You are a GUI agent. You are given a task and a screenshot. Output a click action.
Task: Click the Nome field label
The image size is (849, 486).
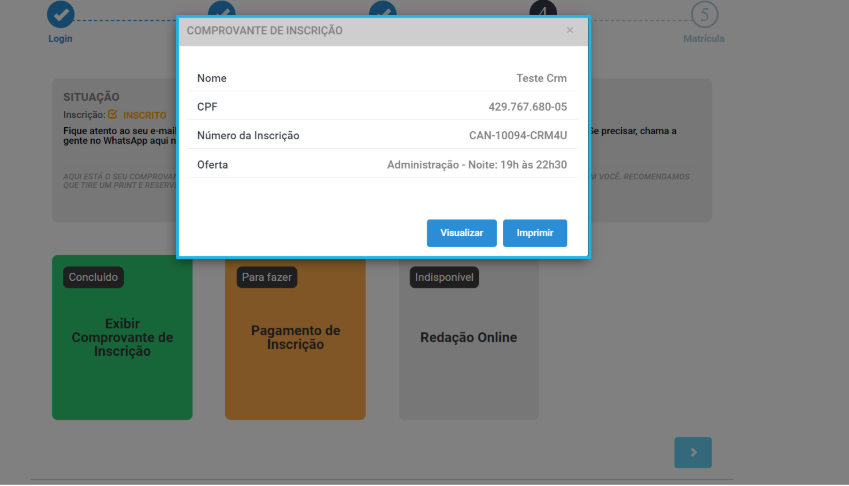coord(212,78)
